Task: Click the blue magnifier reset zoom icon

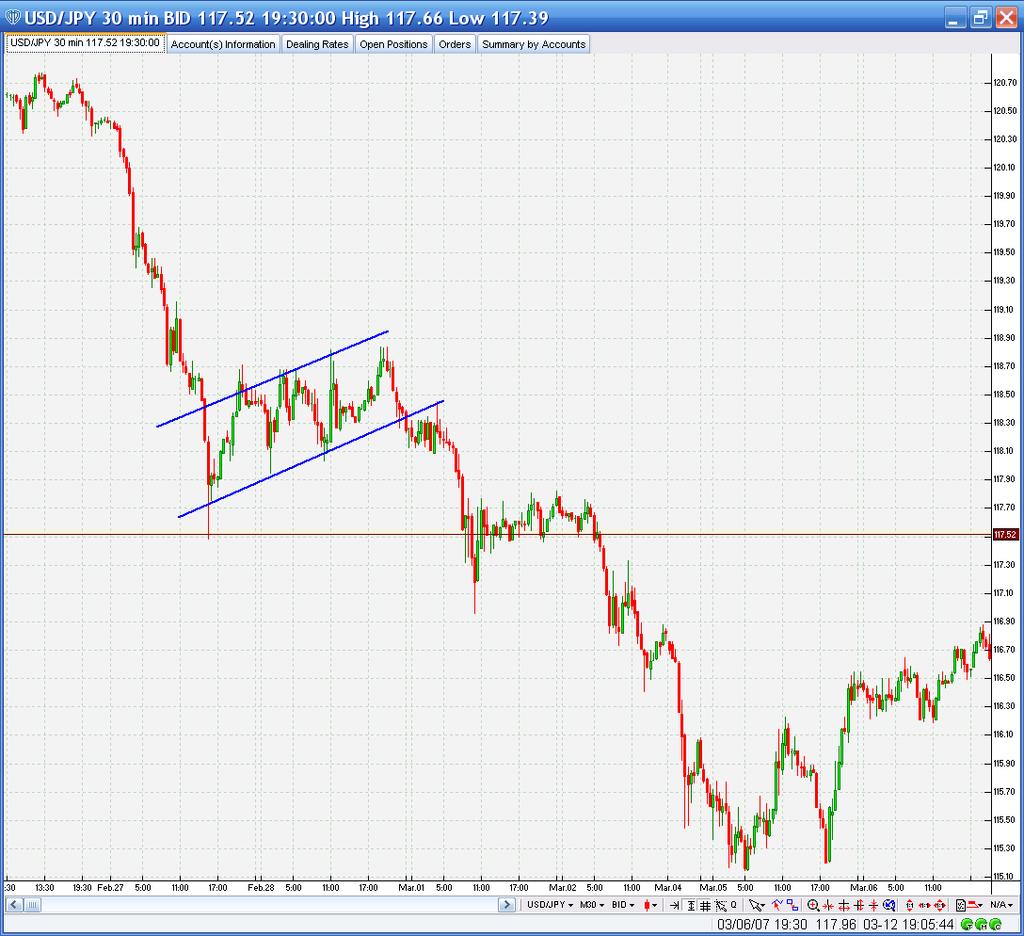Action: (x=889, y=905)
